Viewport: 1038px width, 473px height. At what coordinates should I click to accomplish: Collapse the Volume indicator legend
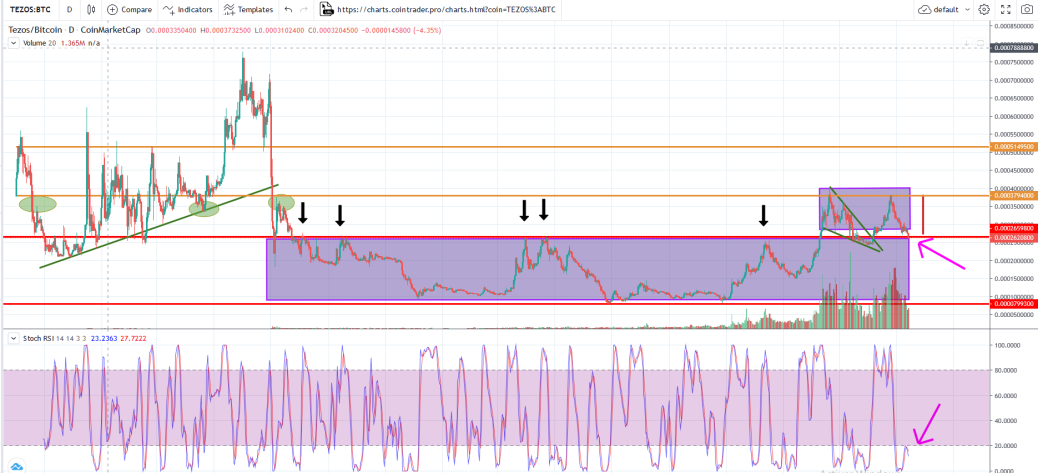pyautogui.click(x=13, y=43)
